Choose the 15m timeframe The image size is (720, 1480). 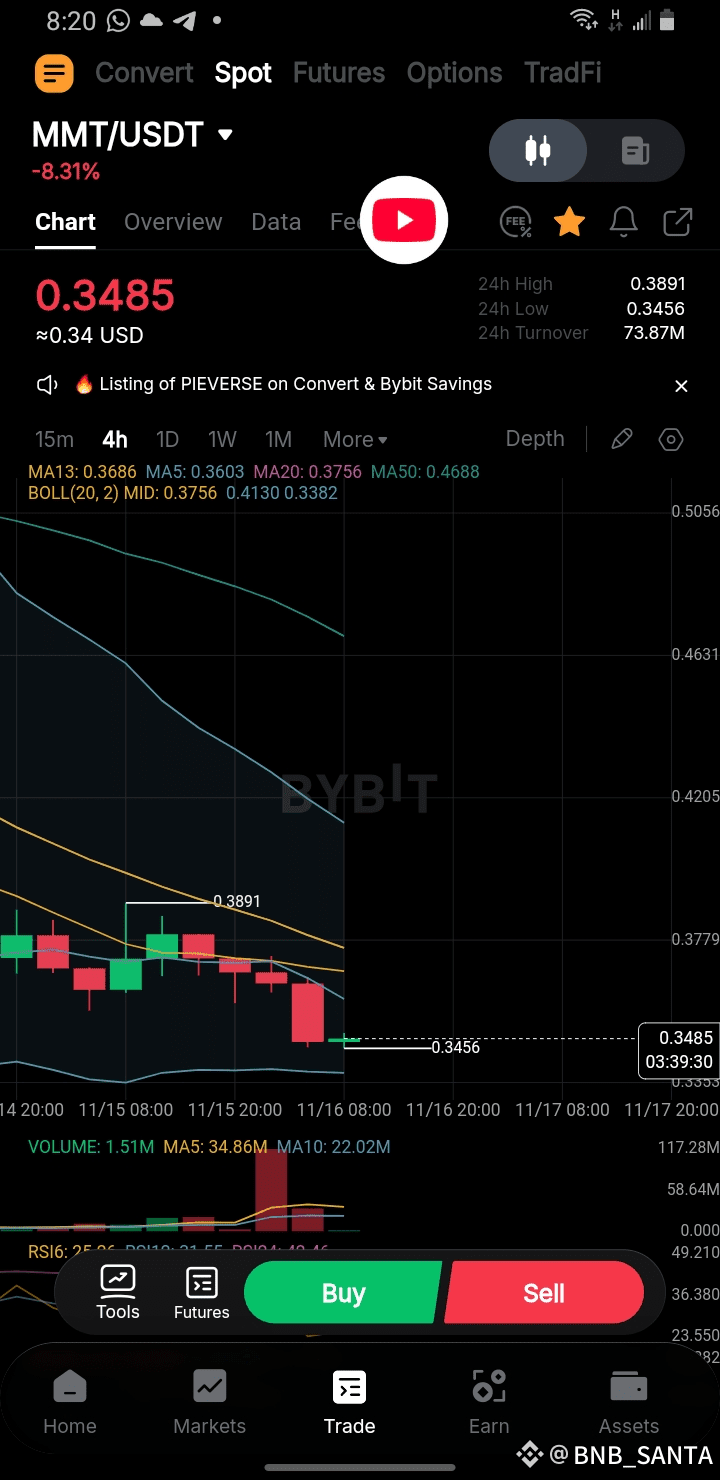point(55,439)
